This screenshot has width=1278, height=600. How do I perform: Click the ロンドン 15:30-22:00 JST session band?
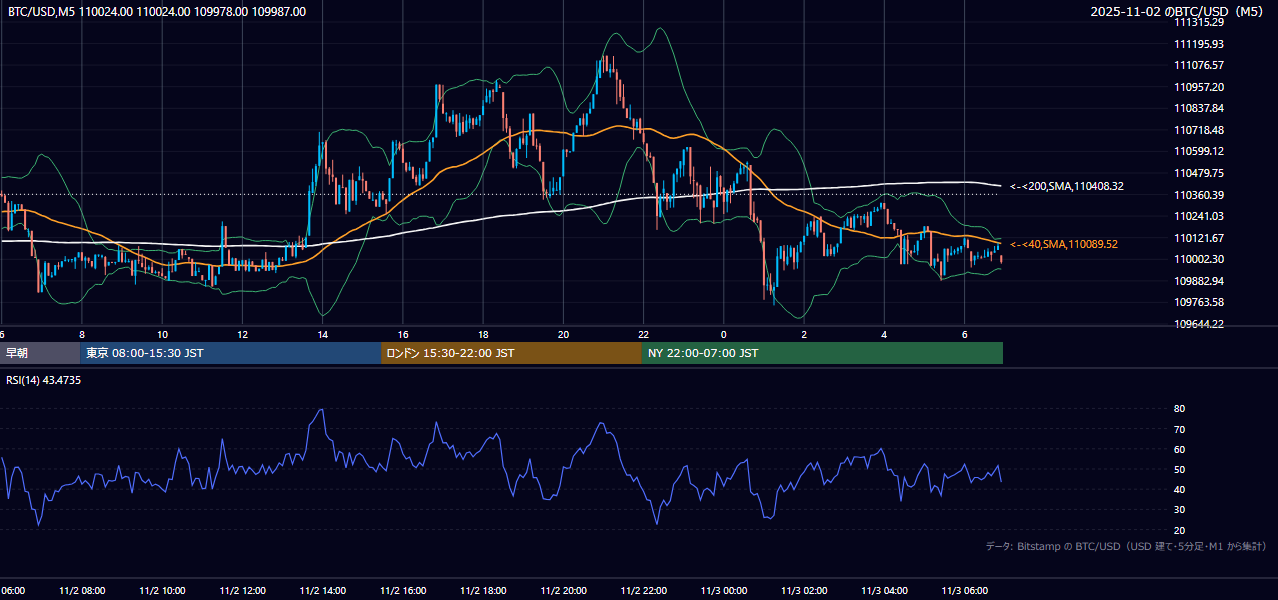coord(511,353)
